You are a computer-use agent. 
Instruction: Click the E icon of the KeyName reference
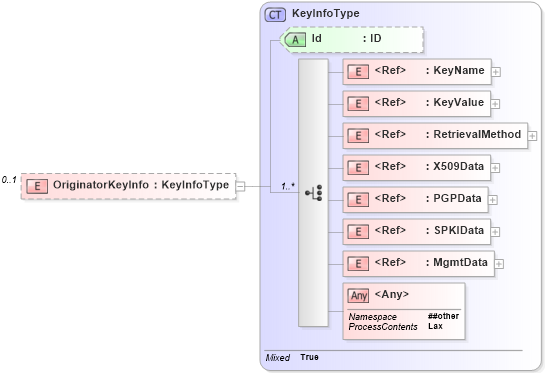[358, 72]
